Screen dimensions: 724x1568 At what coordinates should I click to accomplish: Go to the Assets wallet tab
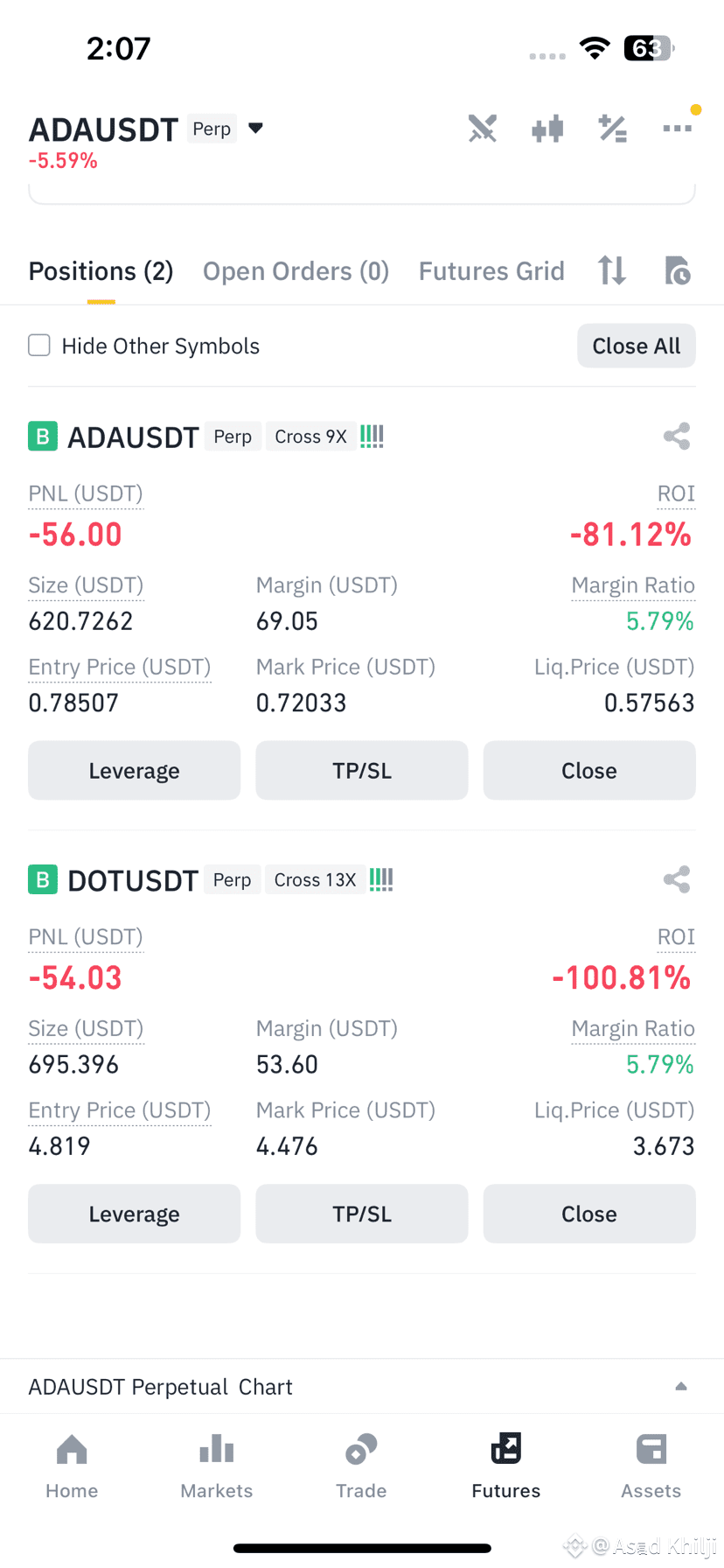click(651, 1466)
